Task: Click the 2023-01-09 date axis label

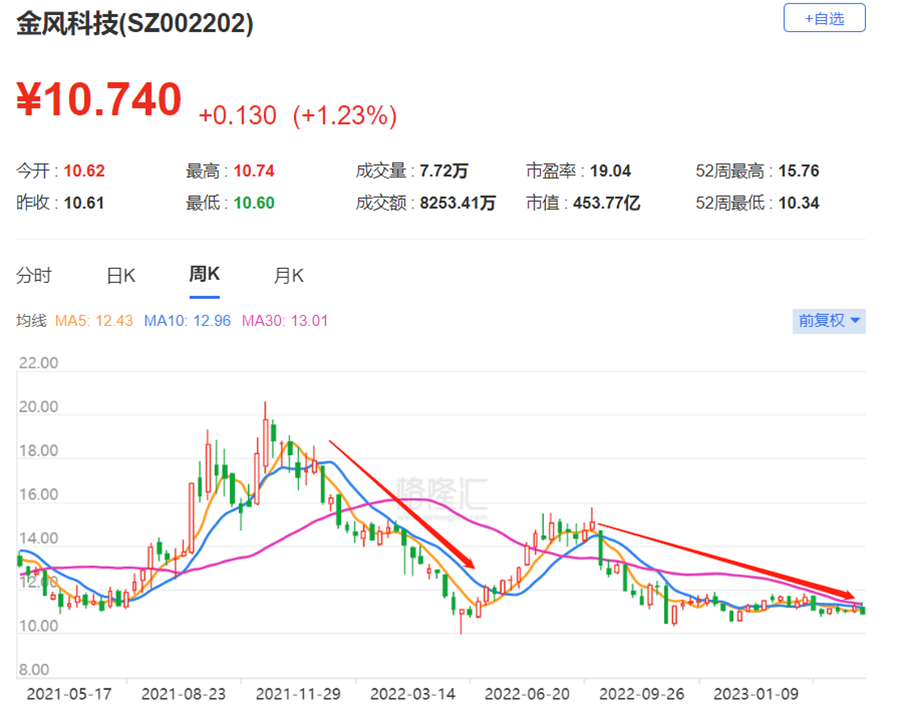Action: tap(756, 694)
